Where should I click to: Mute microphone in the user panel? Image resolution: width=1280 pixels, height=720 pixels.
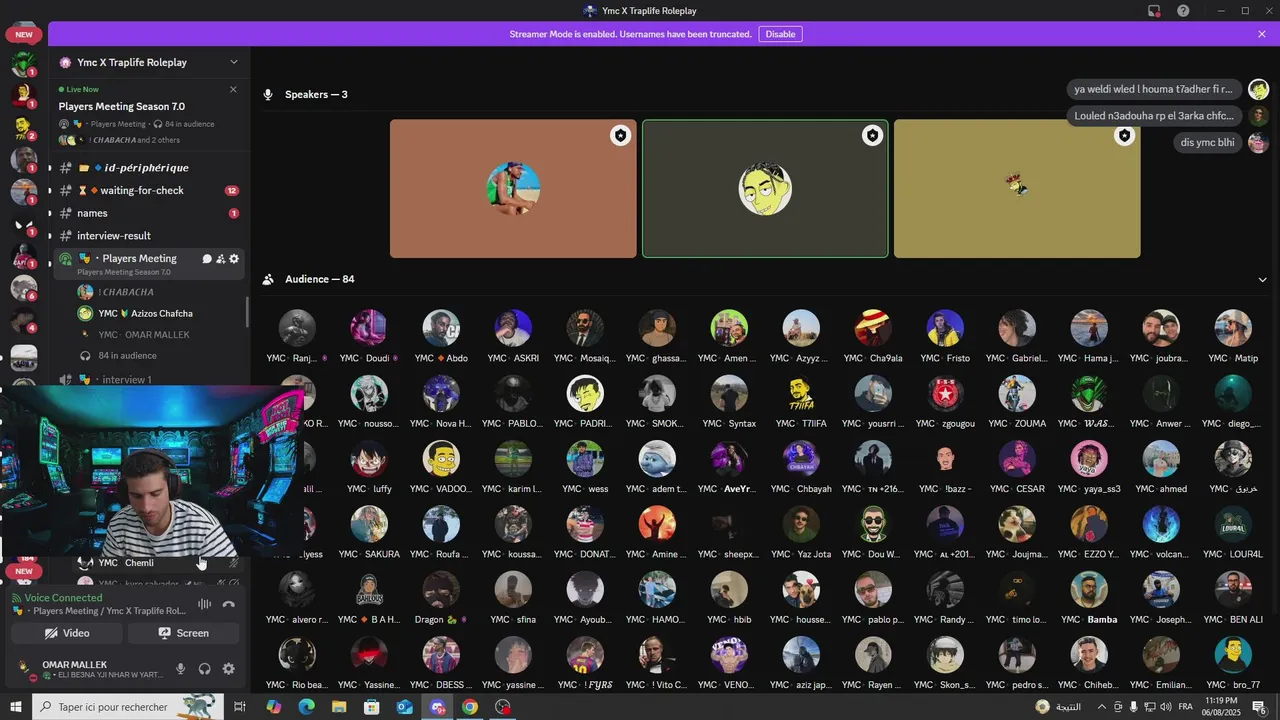181,669
